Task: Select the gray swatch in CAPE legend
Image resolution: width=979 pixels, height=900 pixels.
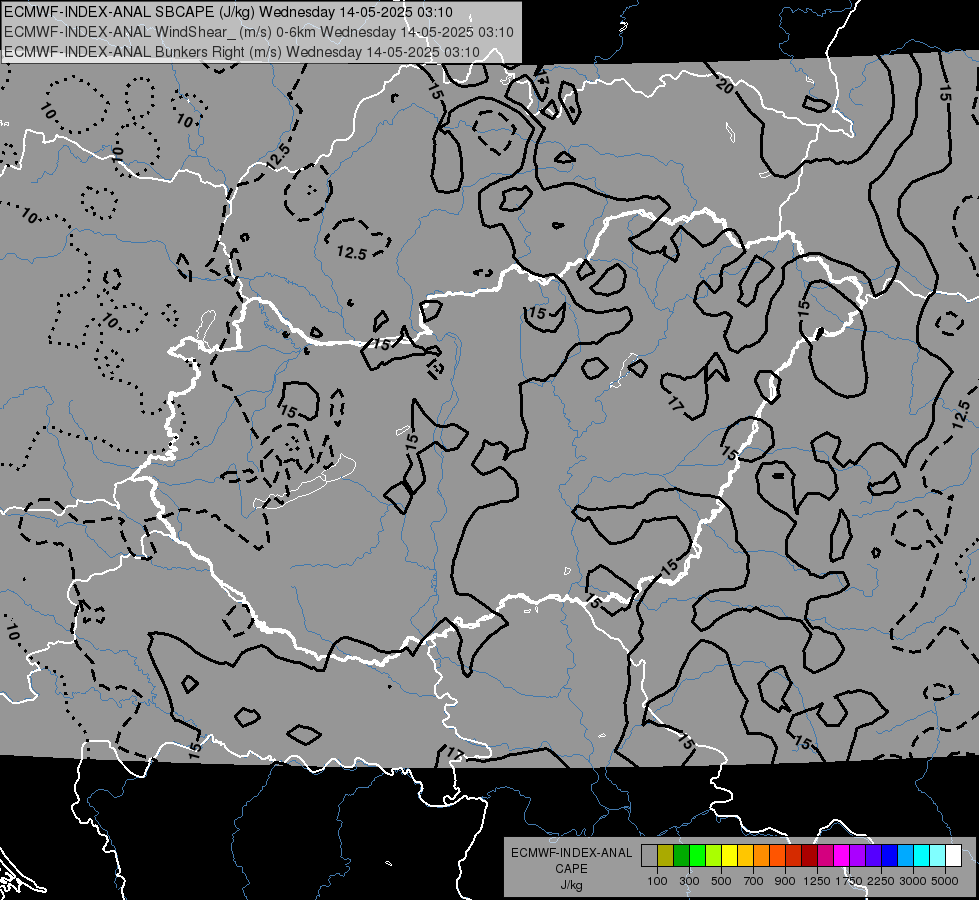Action: point(649,856)
